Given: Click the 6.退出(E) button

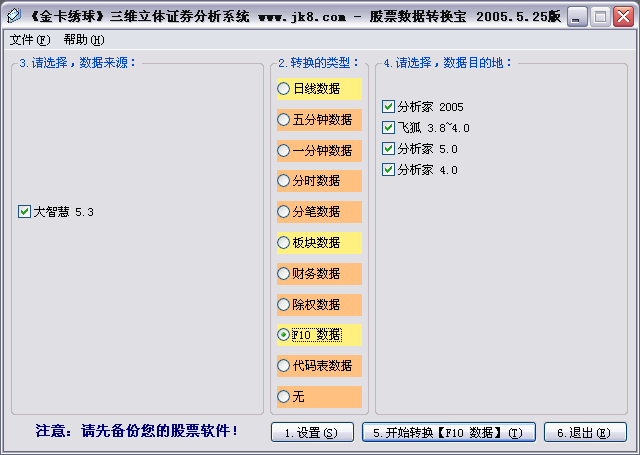Looking at the screenshot, I should coord(585,432).
